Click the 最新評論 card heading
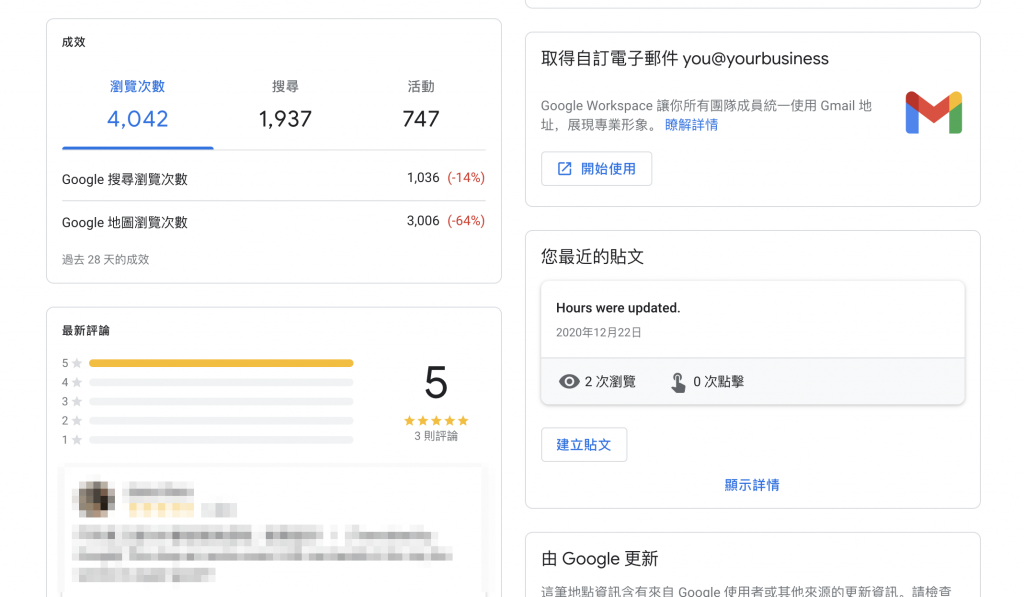The image size is (1024, 597). tap(86, 331)
